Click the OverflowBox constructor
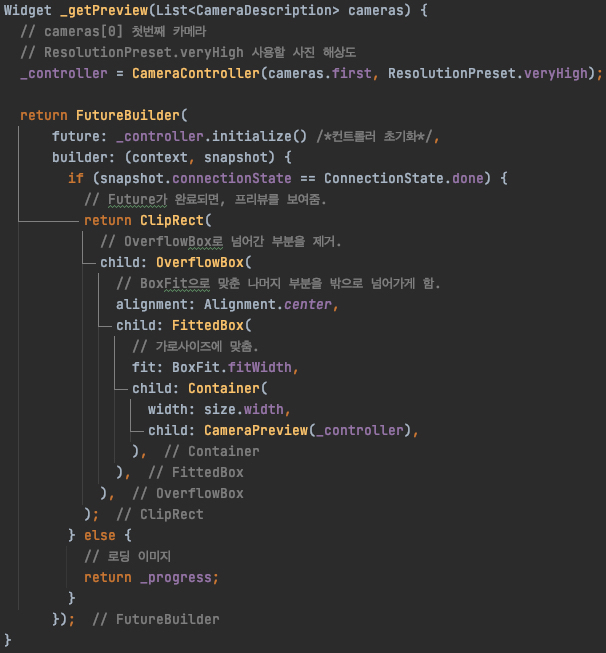The image size is (606, 653). [x=200, y=262]
